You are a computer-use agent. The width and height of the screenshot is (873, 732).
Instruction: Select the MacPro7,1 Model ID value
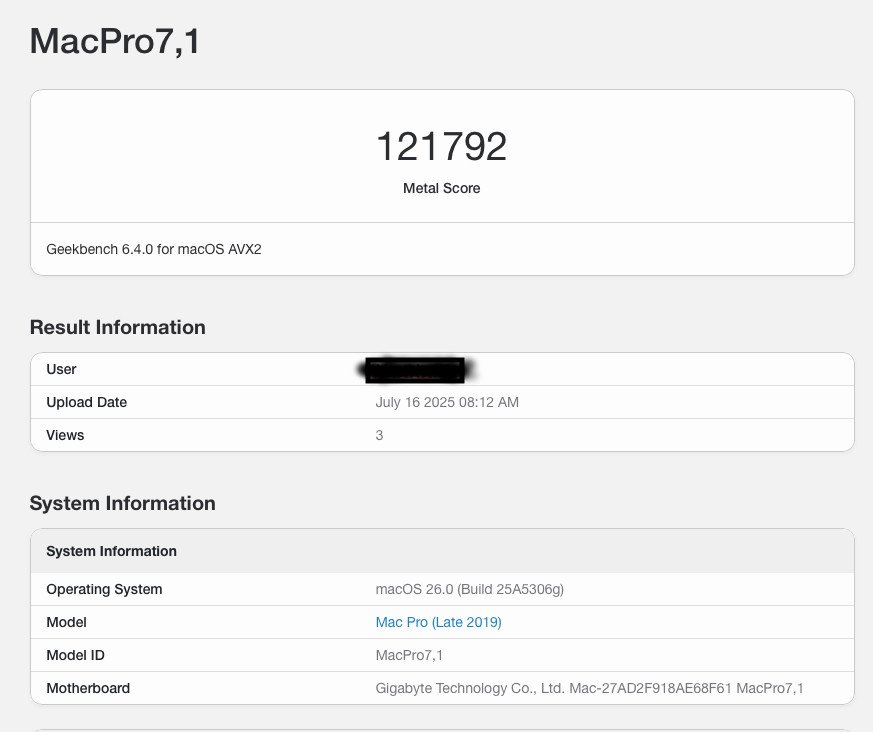click(409, 655)
